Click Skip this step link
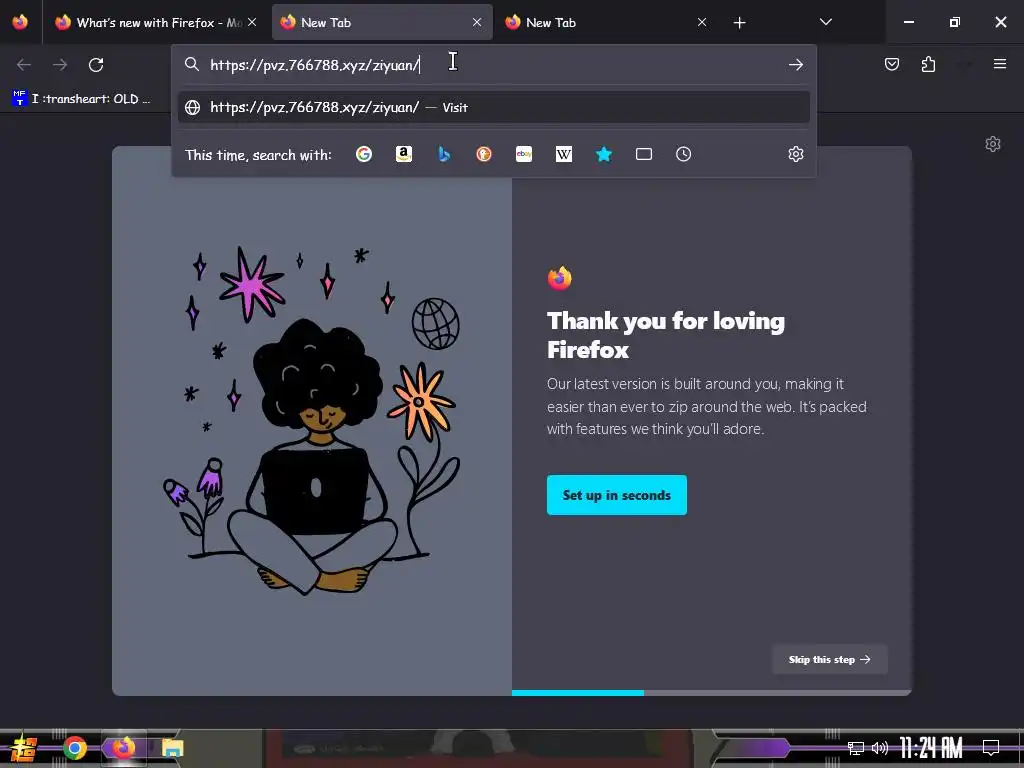 coord(829,660)
